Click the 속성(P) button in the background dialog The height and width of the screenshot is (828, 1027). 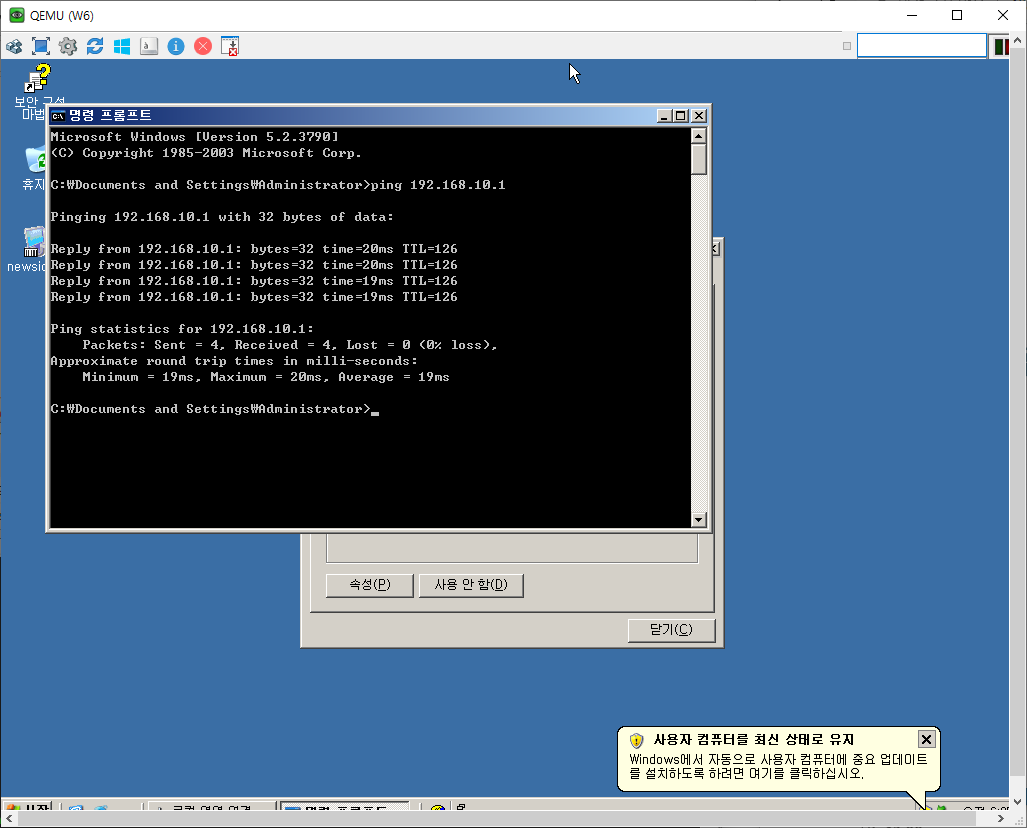[x=370, y=585]
